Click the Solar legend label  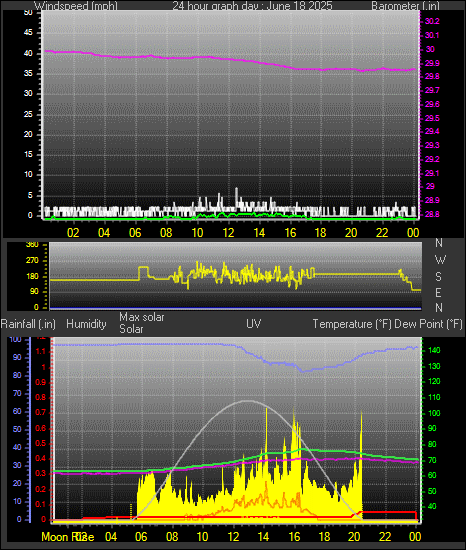point(131,329)
